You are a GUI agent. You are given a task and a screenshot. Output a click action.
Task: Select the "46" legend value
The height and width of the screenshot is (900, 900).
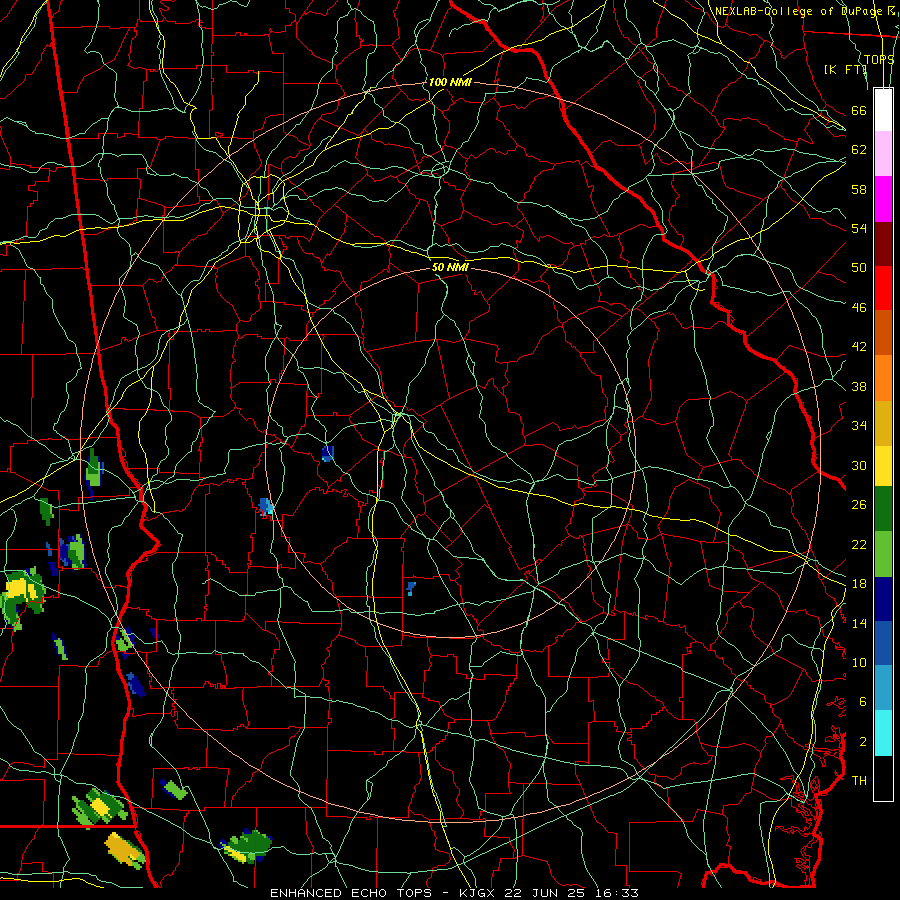(x=859, y=308)
